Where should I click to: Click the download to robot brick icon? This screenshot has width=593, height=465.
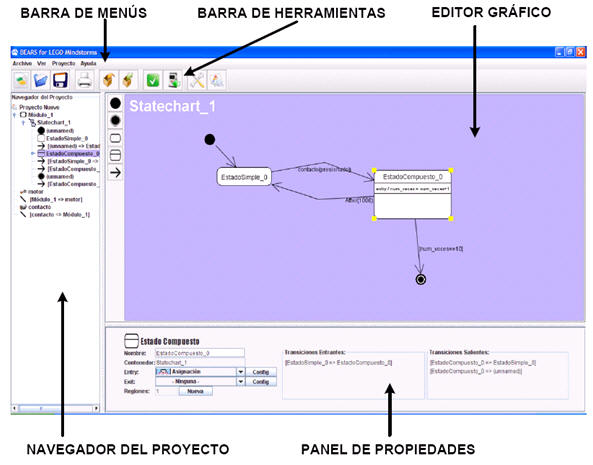click(x=174, y=80)
